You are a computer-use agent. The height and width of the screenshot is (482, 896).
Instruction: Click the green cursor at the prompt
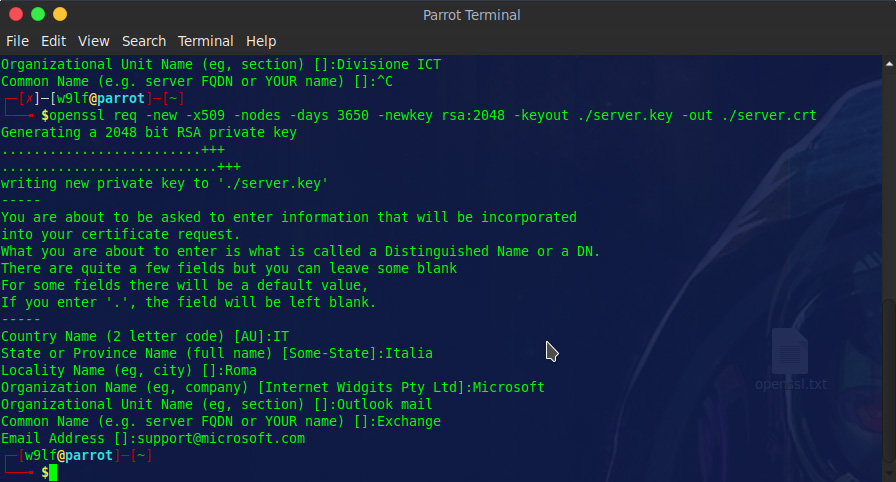coord(53,472)
